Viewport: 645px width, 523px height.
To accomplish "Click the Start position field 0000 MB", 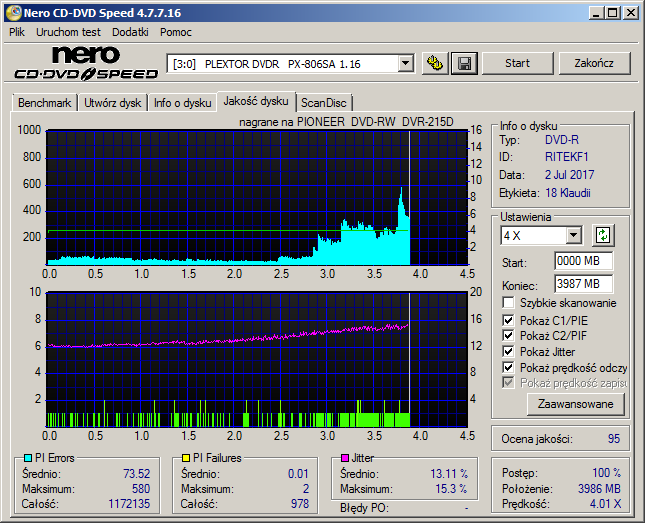I will pos(583,261).
